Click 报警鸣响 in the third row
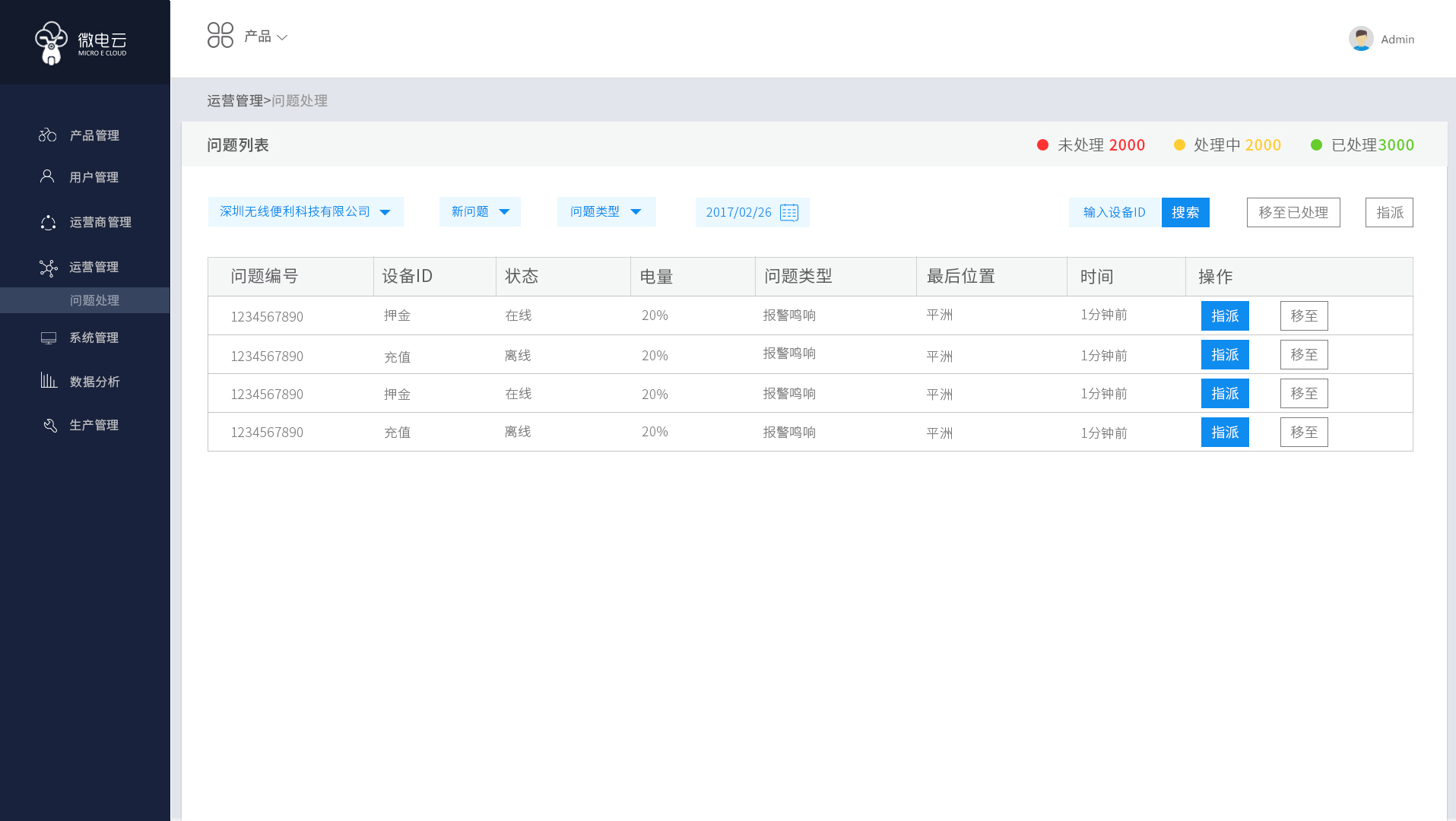Image resolution: width=1456 pixels, height=821 pixels. click(x=789, y=393)
